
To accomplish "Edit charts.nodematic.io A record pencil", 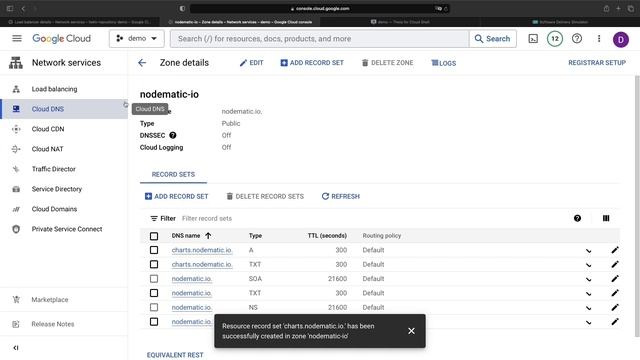I will (615, 250).
